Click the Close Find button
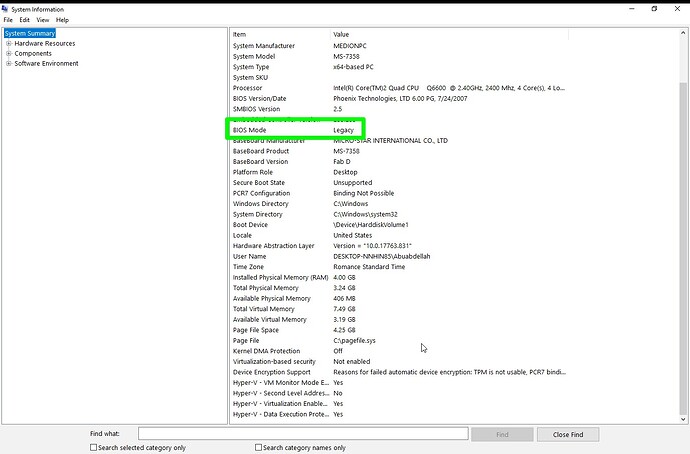Screen dimensions: 690x454 tap(568, 434)
